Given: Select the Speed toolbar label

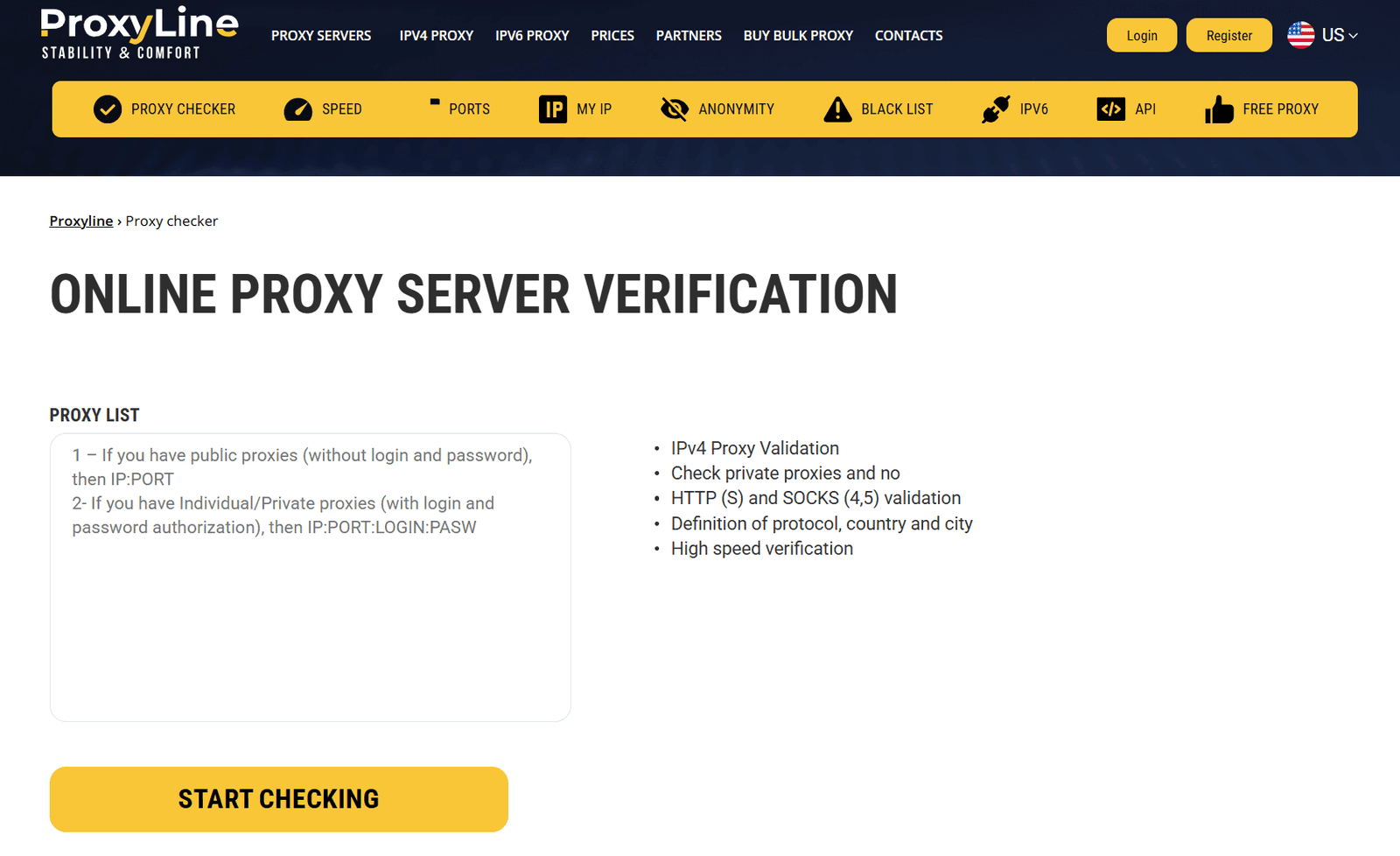Looking at the screenshot, I should tap(342, 109).
